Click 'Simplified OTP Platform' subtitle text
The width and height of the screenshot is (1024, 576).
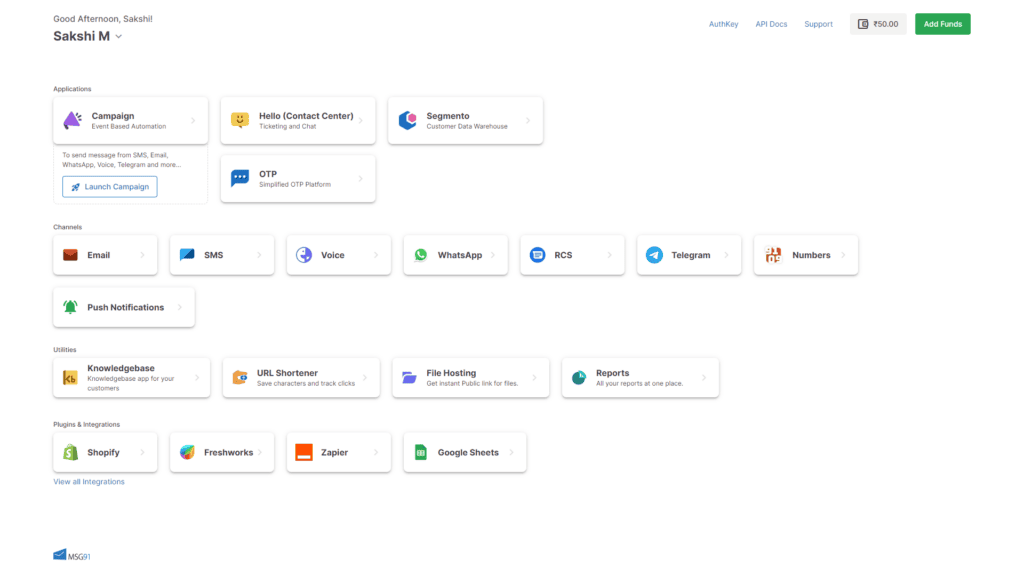pyautogui.click(x=295, y=185)
